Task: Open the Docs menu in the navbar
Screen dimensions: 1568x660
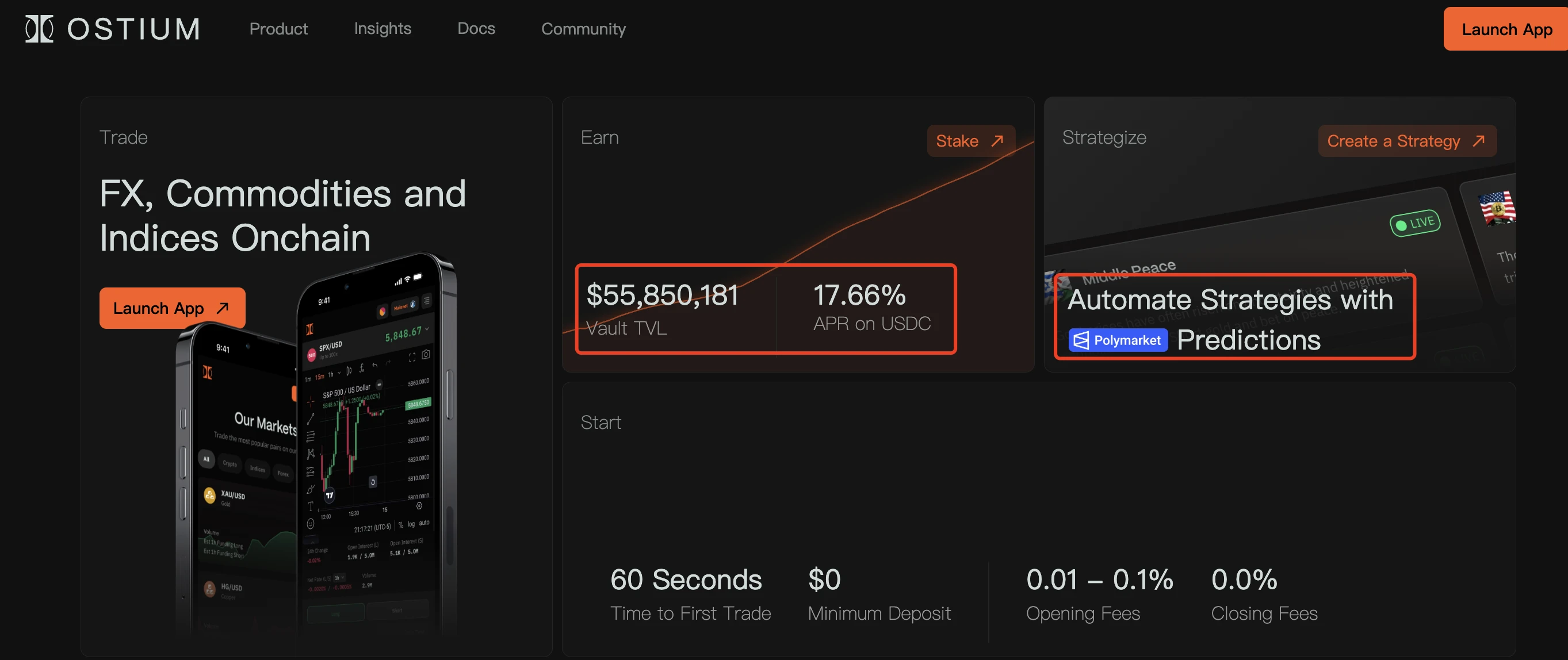Action: 477,29
